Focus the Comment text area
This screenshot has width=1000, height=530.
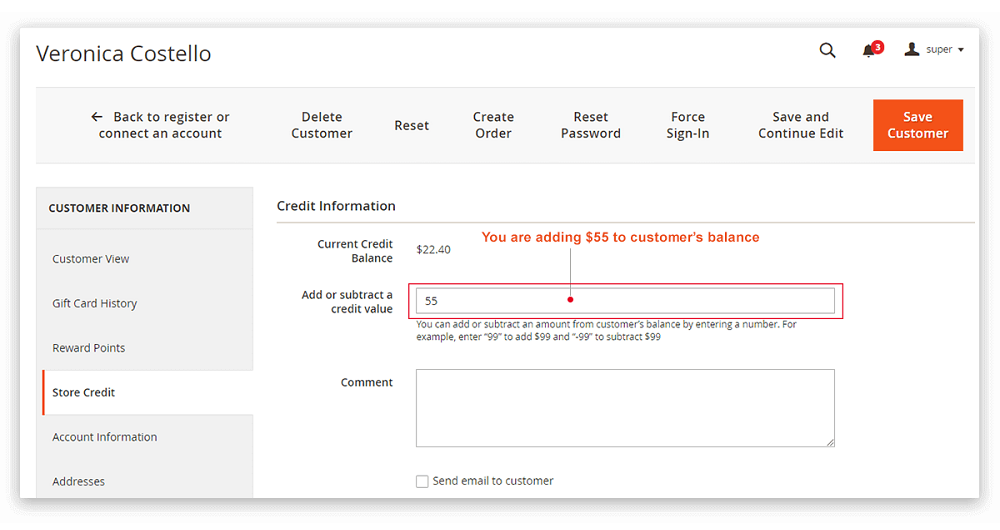[625, 408]
